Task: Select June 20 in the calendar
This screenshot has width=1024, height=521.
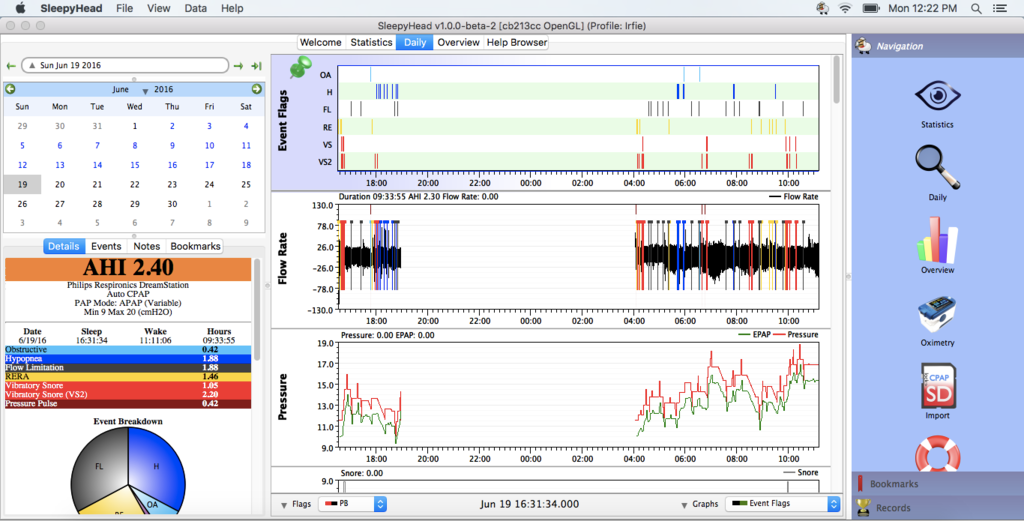Action: click(60, 185)
